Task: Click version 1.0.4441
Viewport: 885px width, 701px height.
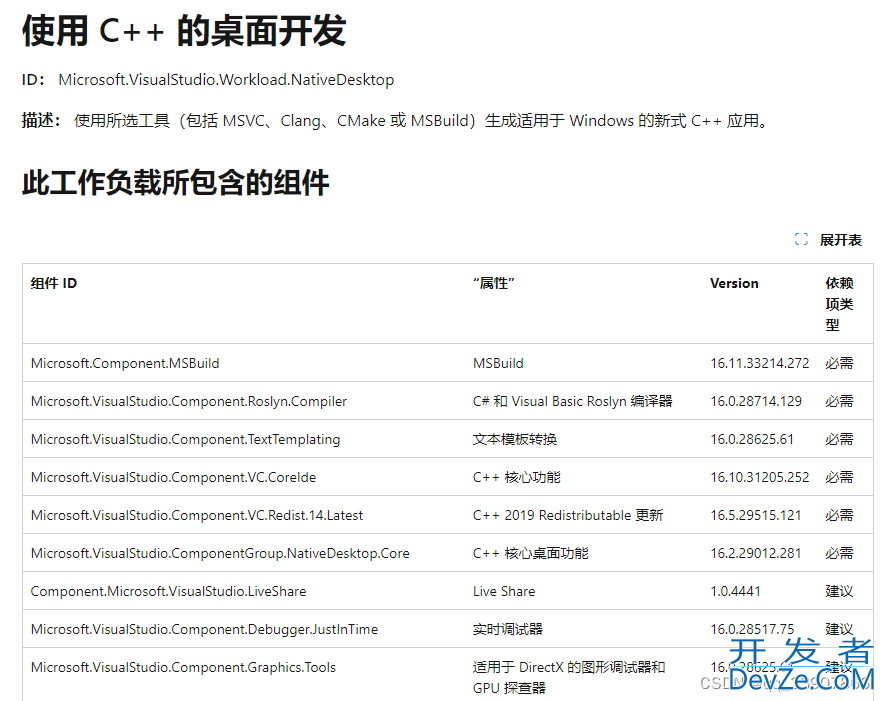Action: [x=735, y=592]
